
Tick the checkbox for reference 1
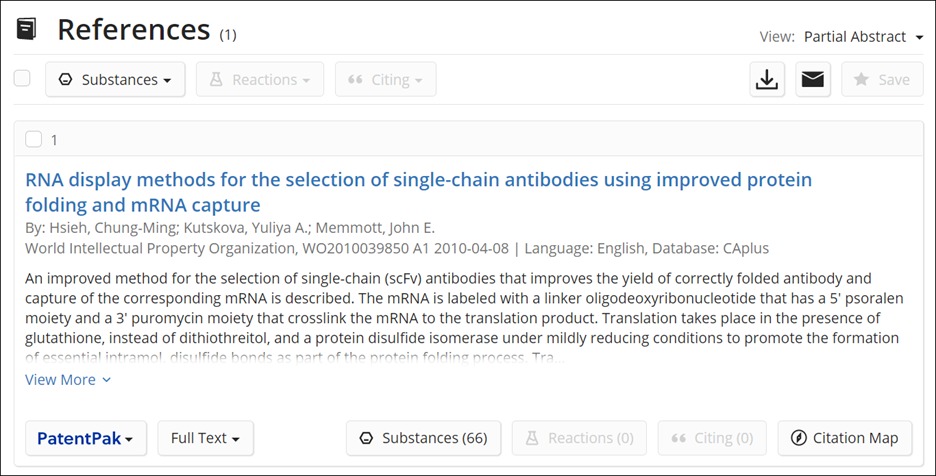[x=33, y=139]
